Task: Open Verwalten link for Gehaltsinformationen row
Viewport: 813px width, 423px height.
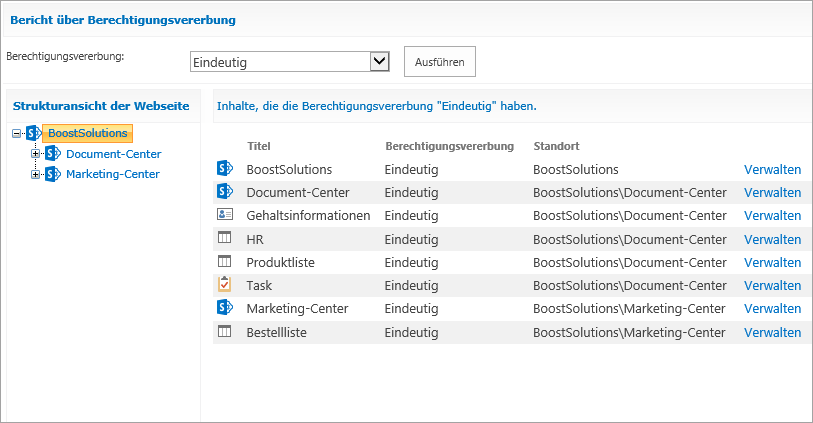Action: (x=773, y=215)
